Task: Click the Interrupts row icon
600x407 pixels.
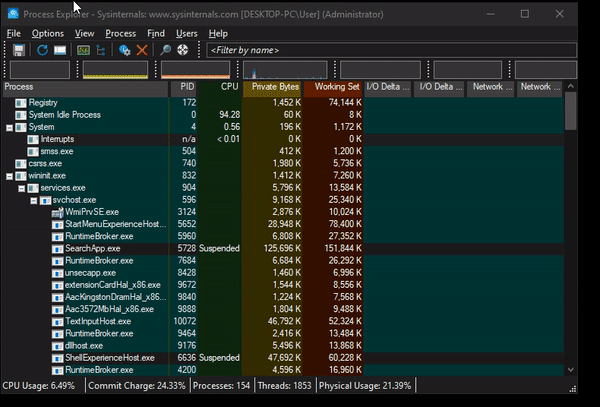Action: point(33,139)
